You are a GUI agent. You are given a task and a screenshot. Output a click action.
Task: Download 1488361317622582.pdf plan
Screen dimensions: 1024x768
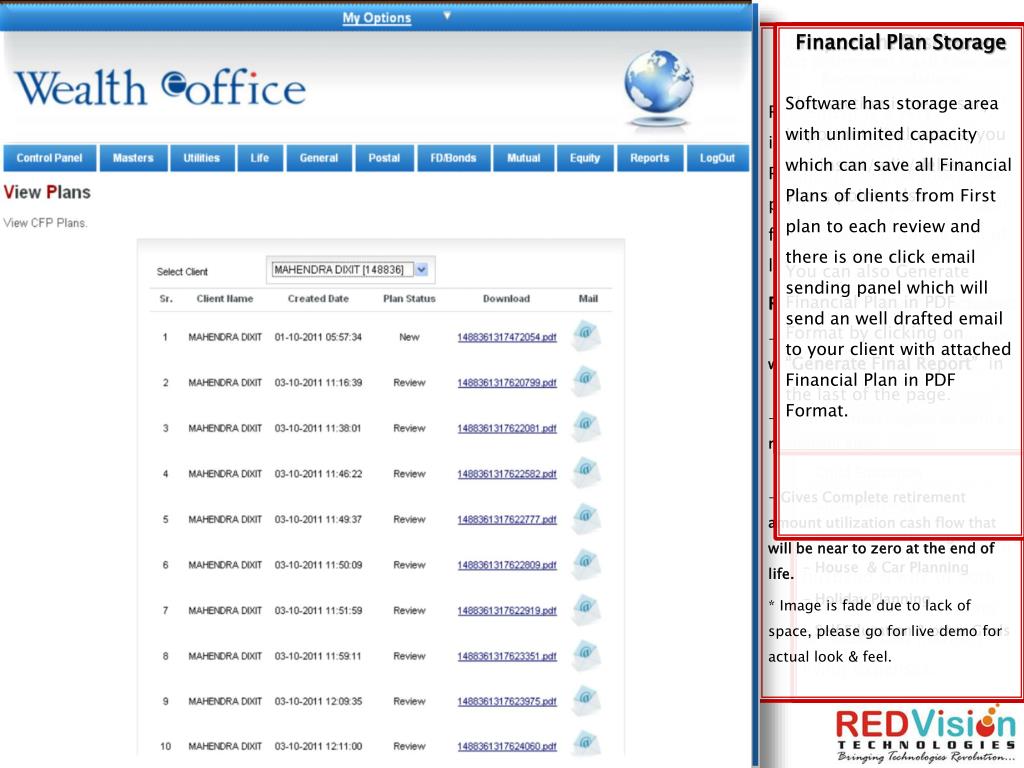(507, 474)
